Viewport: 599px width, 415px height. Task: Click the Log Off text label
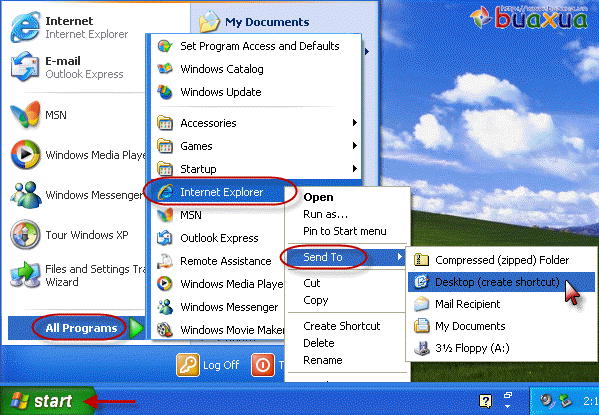[x=221, y=365]
